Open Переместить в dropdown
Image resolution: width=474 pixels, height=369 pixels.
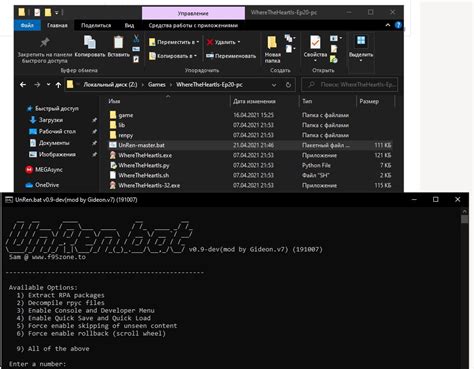[174, 42]
